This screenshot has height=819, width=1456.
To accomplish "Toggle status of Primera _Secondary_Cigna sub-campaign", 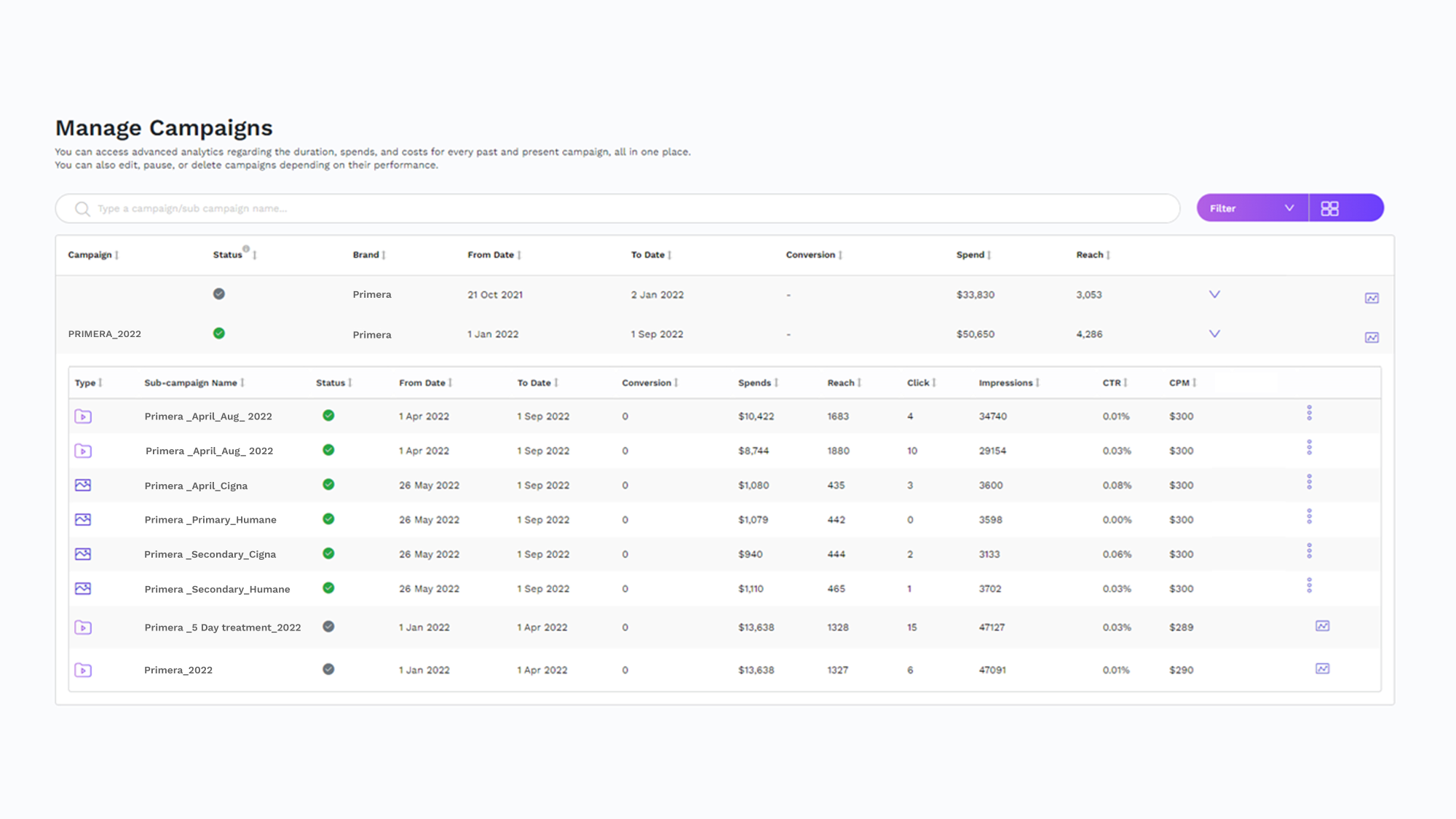I will tap(328, 553).
